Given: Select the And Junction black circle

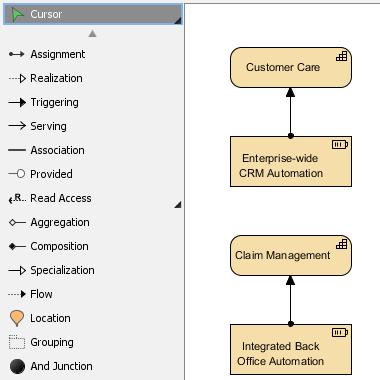Looking at the screenshot, I should point(92,366).
